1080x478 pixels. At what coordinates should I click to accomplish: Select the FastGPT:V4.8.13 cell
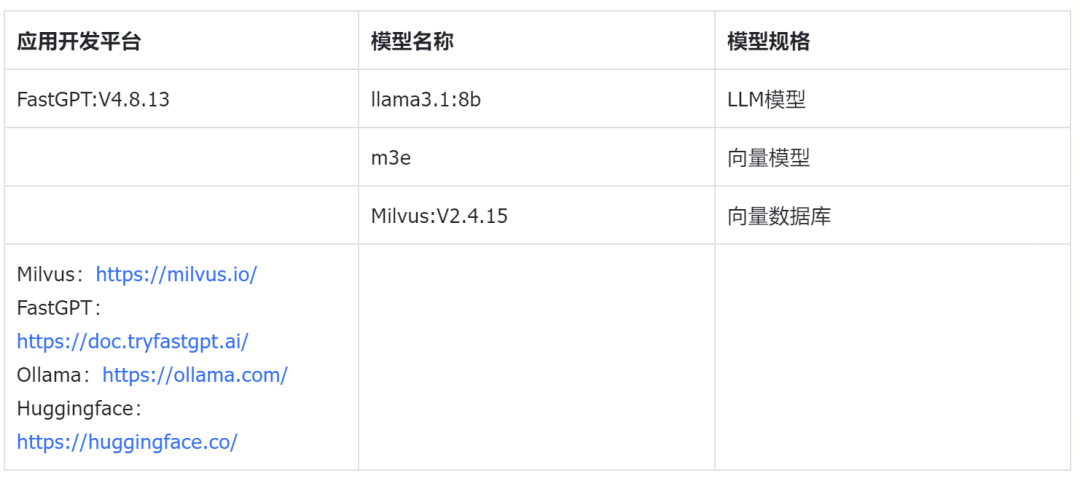[x=93, y=99]
